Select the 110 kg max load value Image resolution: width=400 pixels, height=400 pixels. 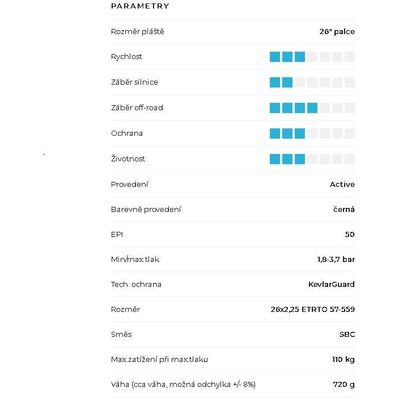343,359
